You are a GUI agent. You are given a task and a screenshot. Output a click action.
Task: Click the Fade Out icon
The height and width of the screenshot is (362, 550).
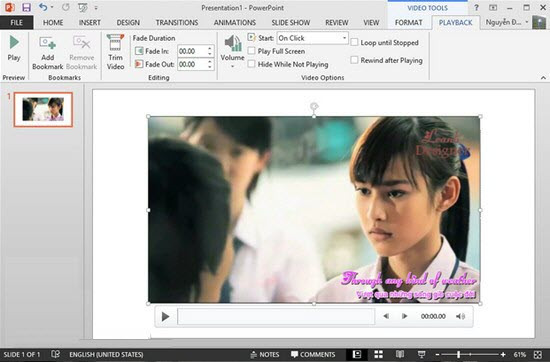[x=139, y=64]
